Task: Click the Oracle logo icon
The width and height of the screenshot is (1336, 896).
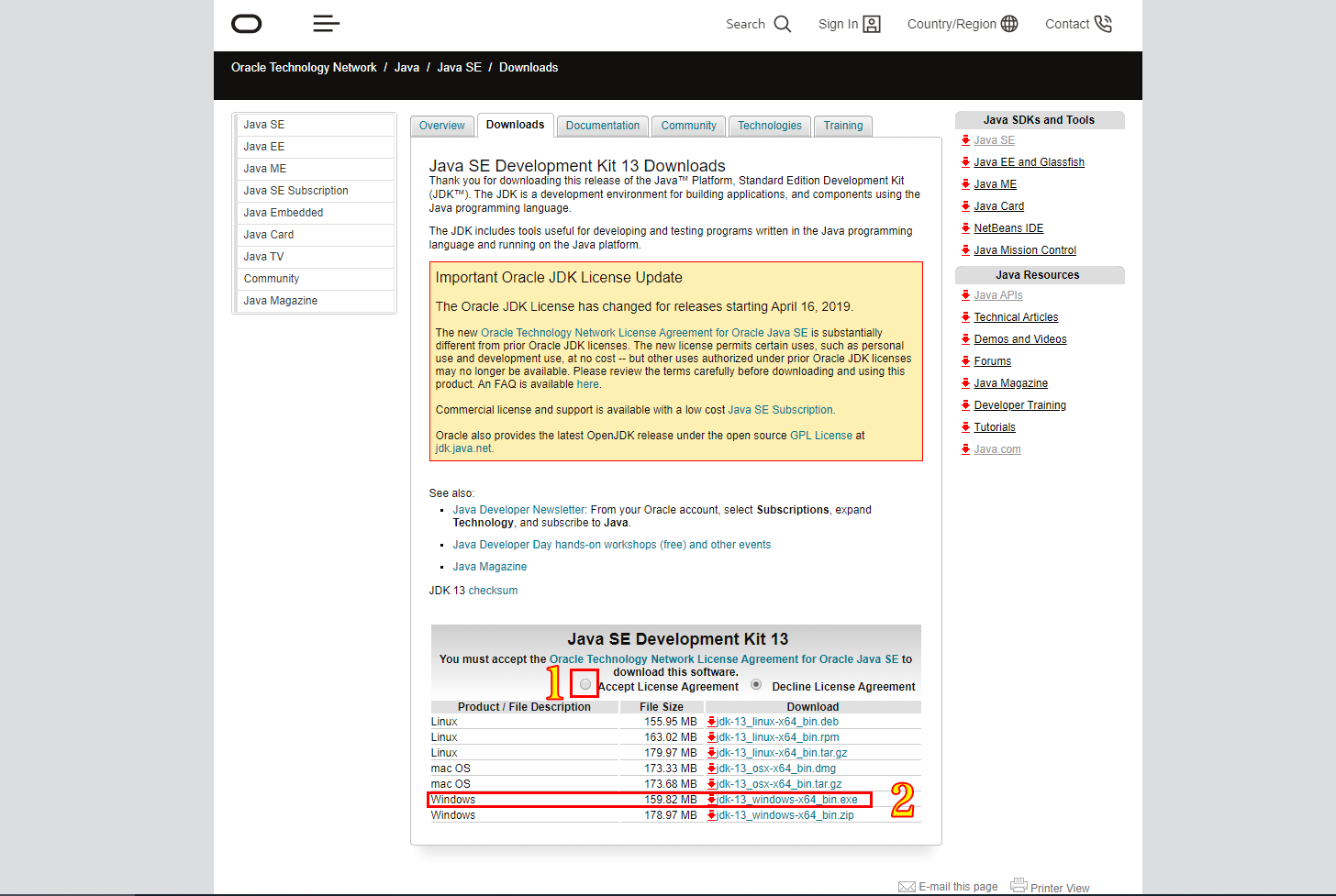Action: (x=246, y=24)
